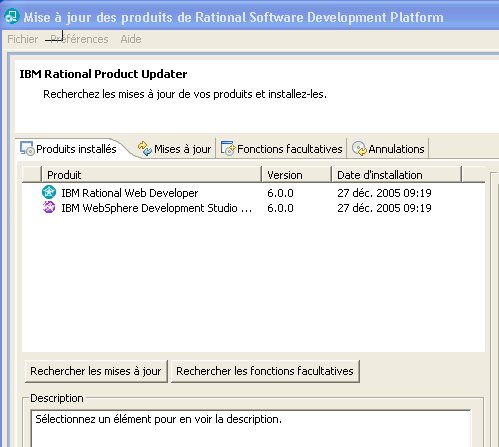Sort by the Version column header
Viewport: 499px width, 447px height.
(297, 174)
